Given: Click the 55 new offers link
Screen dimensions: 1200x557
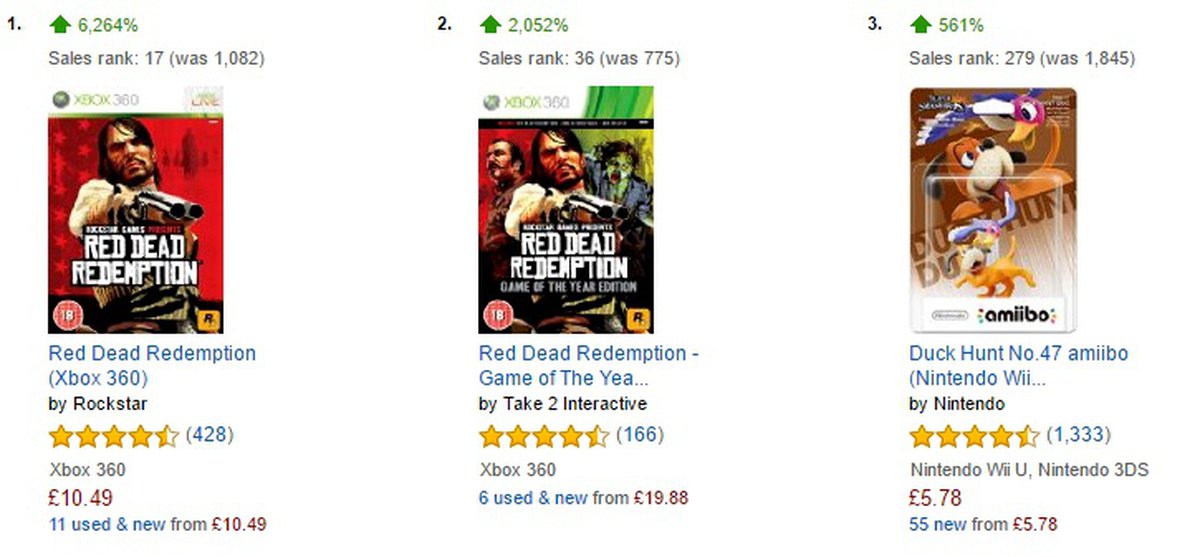Looking at the screenshot, I should [x=938, y=524].
